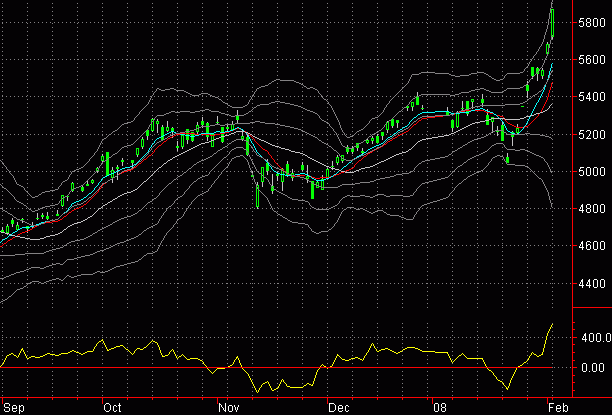
Task: Click the 400.0 indicator axis label
Action: click(596, 338)
